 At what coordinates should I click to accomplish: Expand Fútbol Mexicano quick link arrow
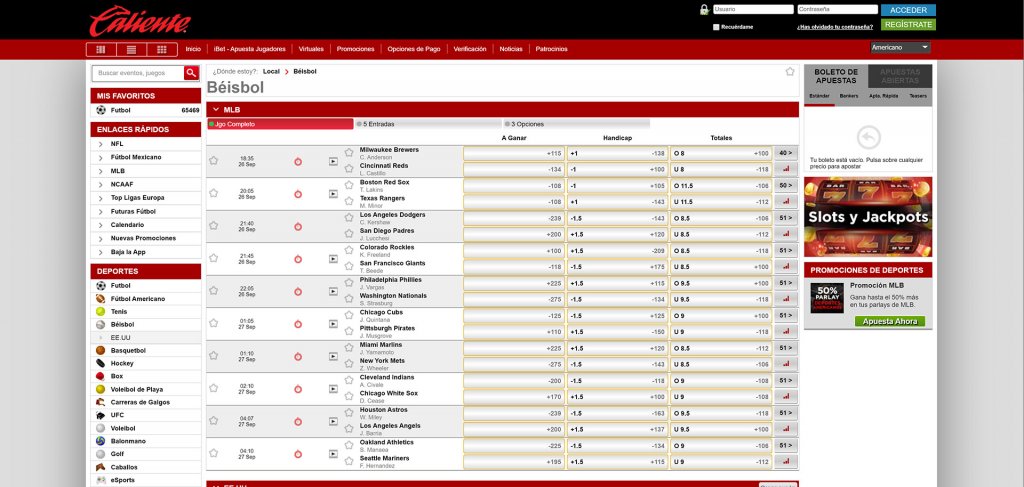click(101, 157)
